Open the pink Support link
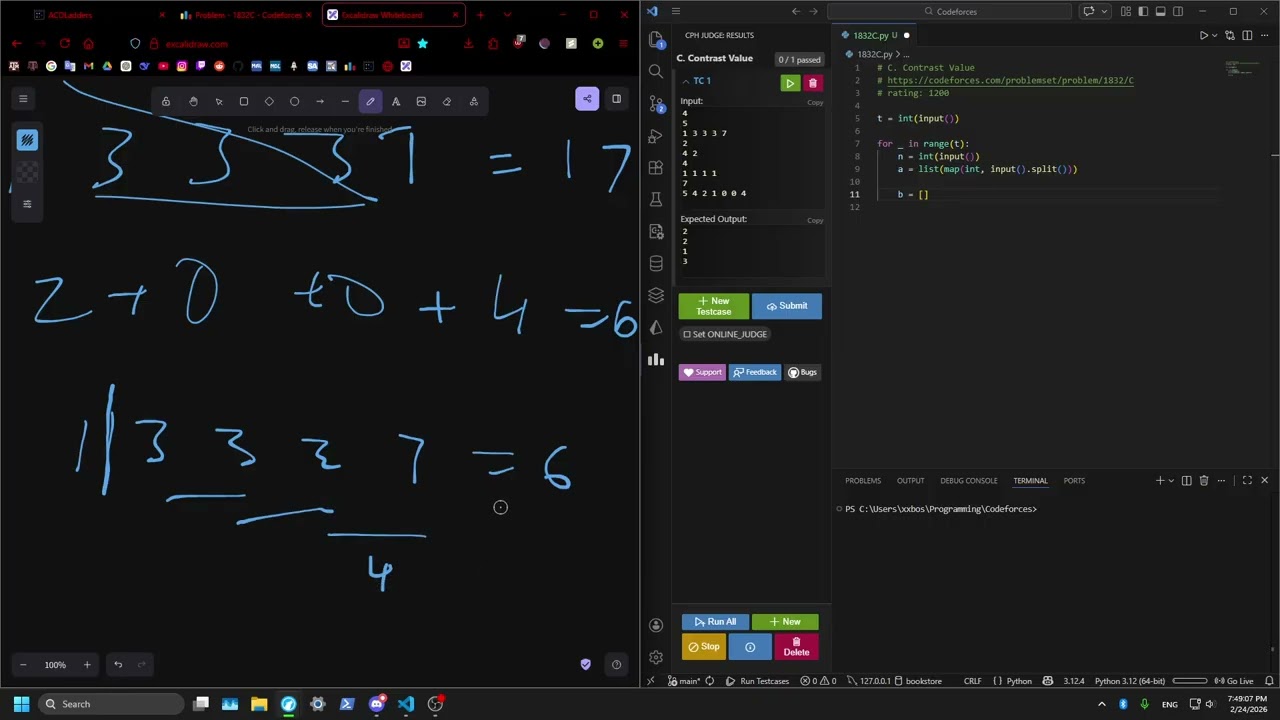Screen dimensions: 1280x720 pyautogui.click(x=702, y=373)
